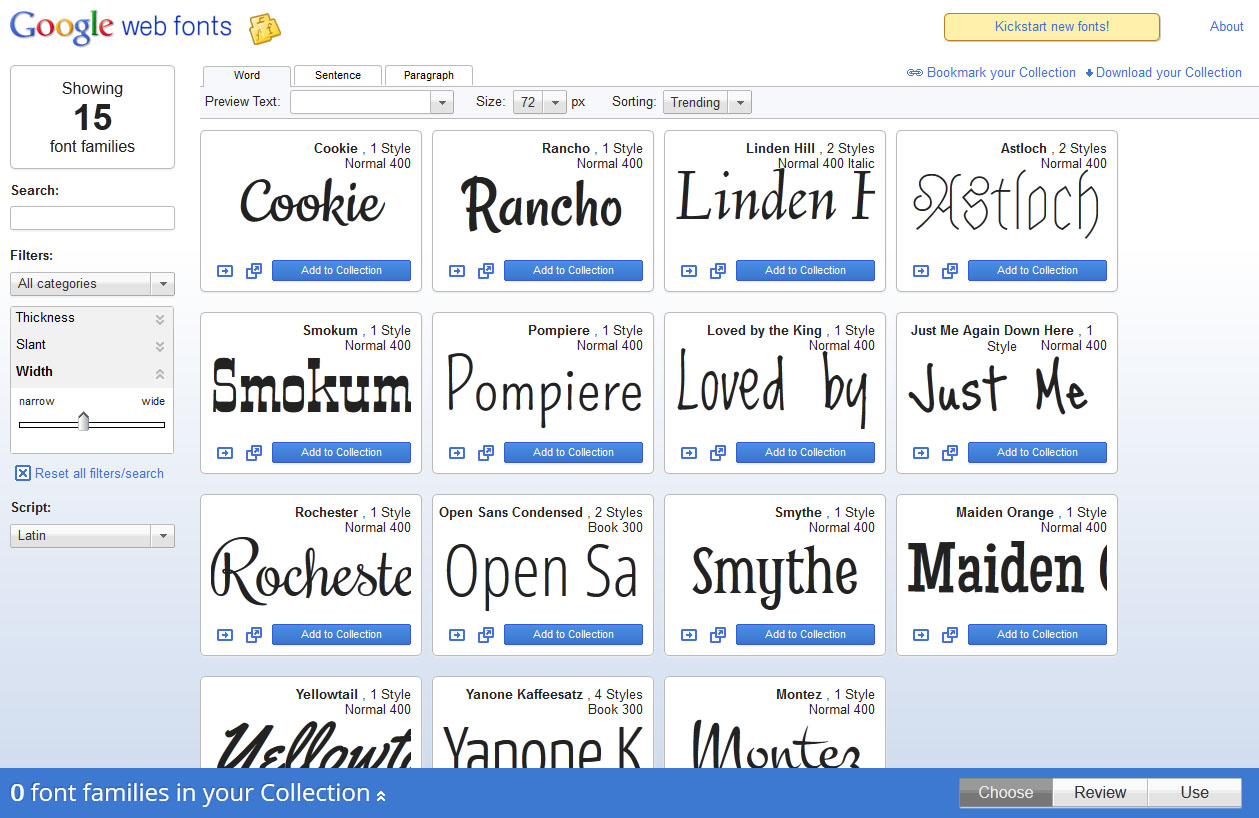Add Cookie to Collection
The width and height of the screenshot is (1259, 818).
coord(341,271)
